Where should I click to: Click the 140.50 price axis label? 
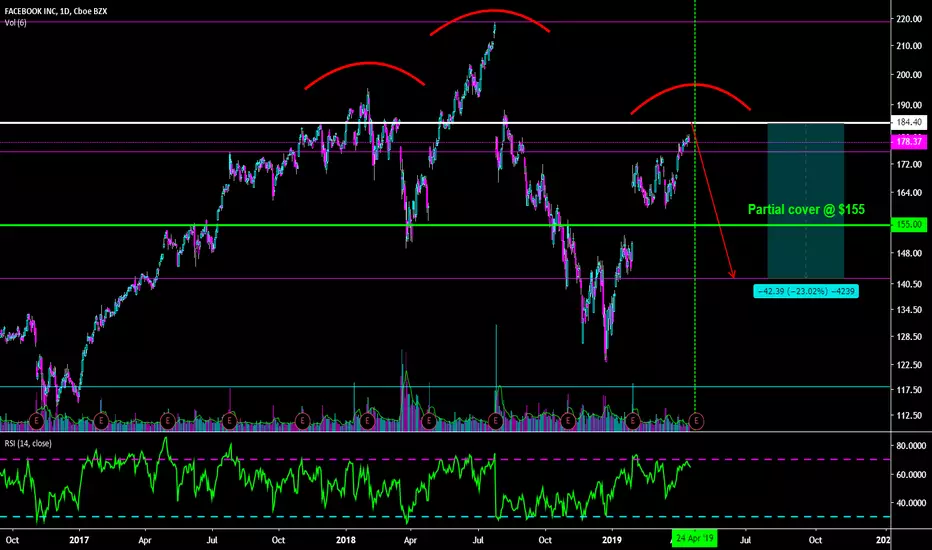click(909, 284)
